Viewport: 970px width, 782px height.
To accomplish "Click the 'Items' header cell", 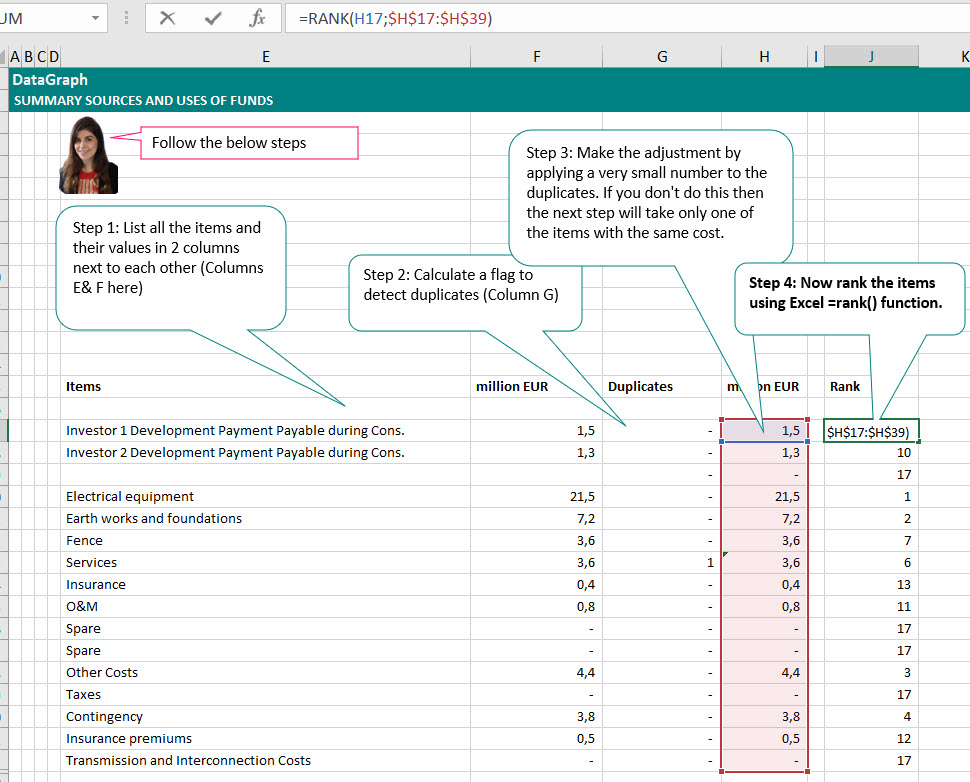I will click(x=265, y=387).
